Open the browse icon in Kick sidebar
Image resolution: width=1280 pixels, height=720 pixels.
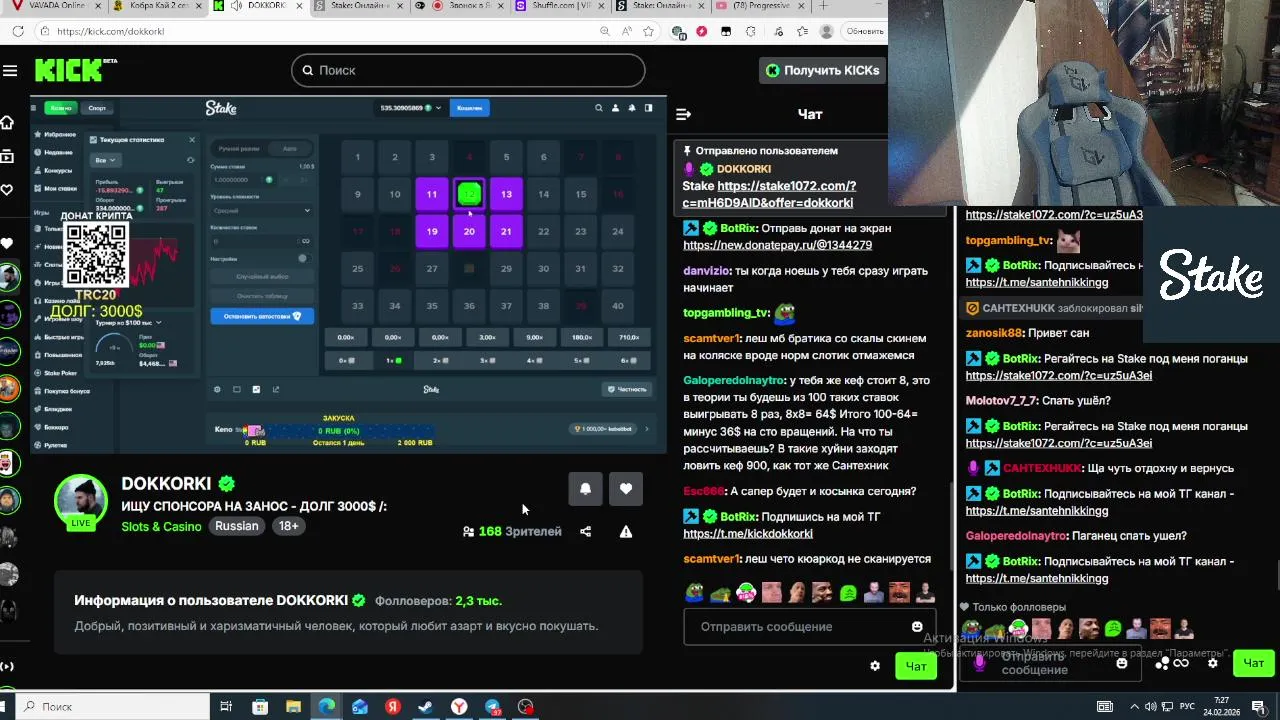tap(7, 156)
